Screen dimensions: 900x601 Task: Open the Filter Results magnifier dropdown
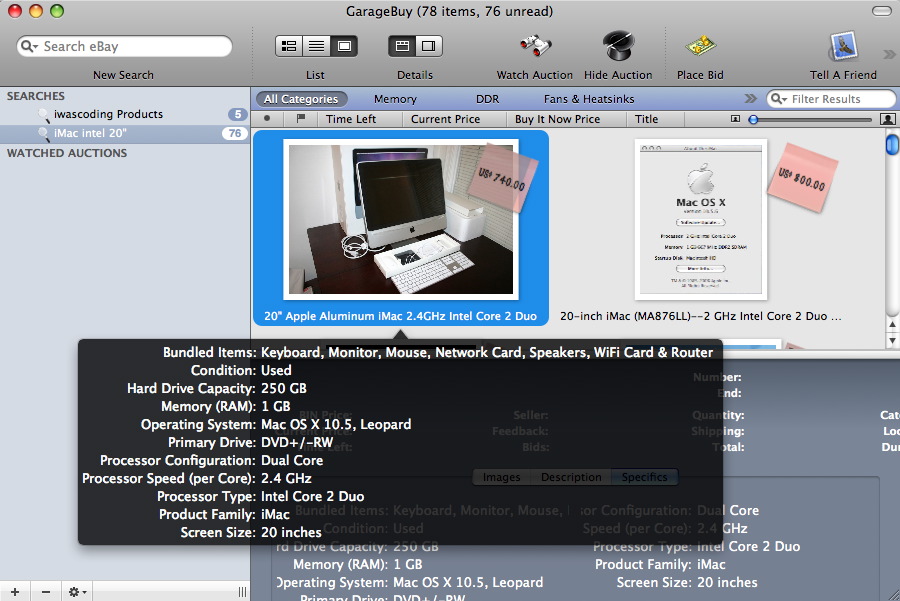(x=778, y=99)
